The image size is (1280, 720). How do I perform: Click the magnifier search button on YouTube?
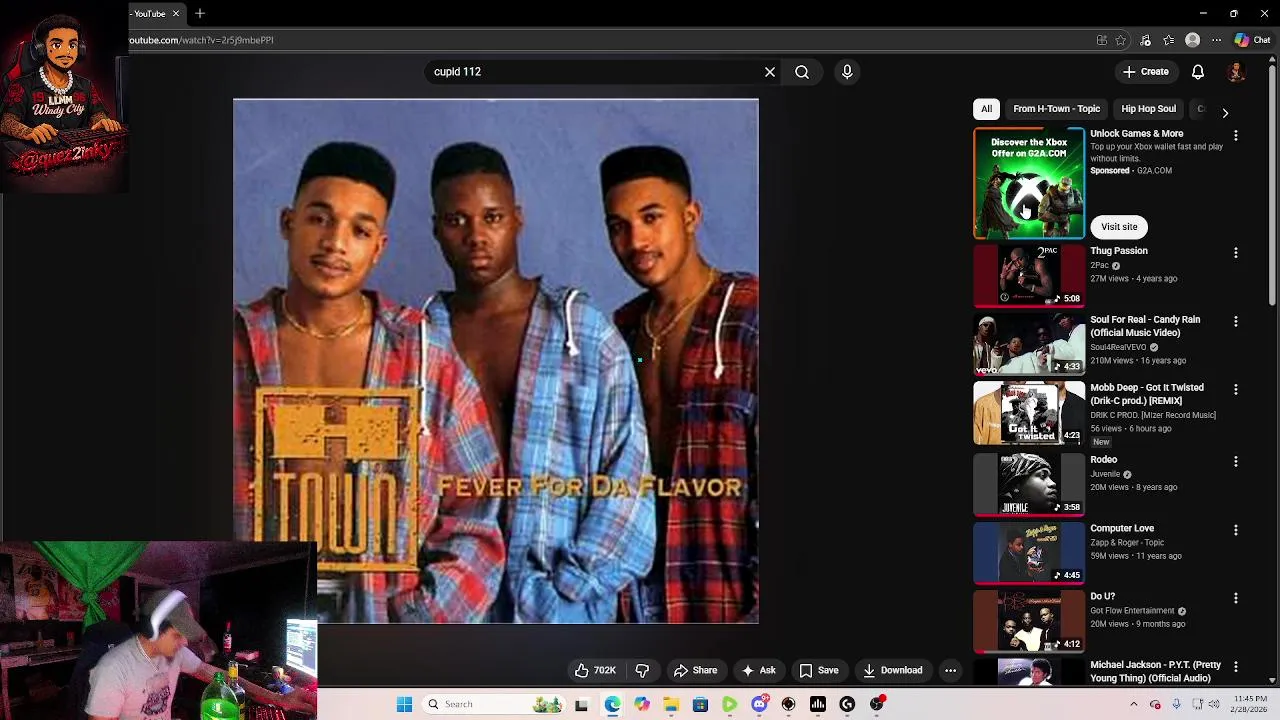pos(802,72)
